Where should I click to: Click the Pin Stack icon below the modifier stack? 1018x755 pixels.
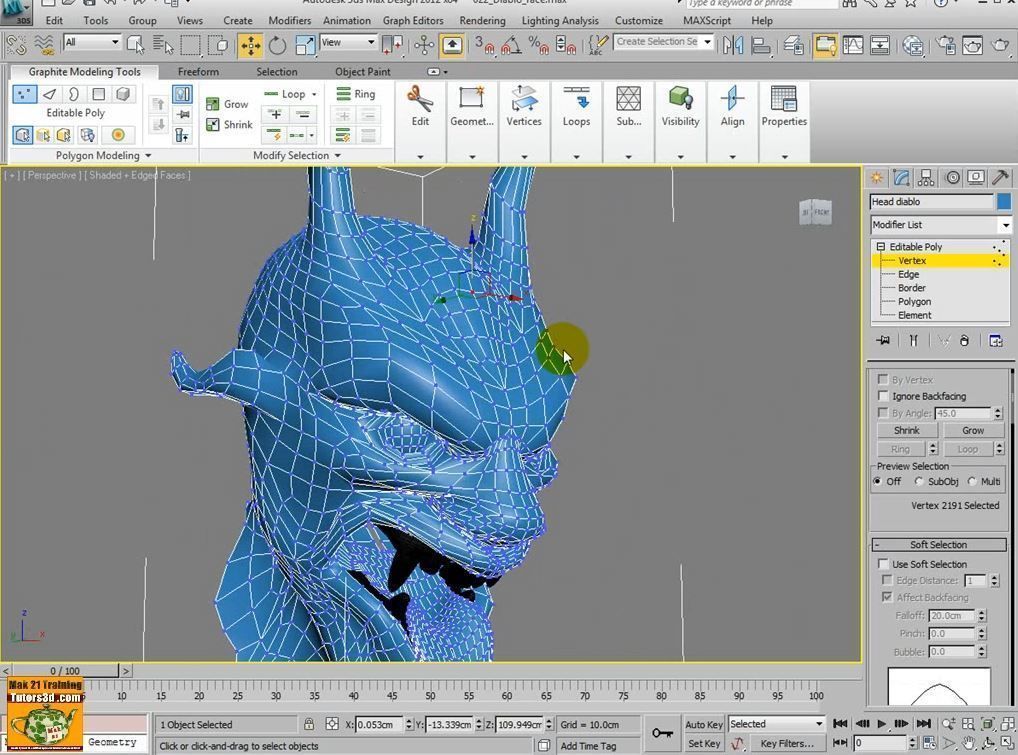pos(883,340)
